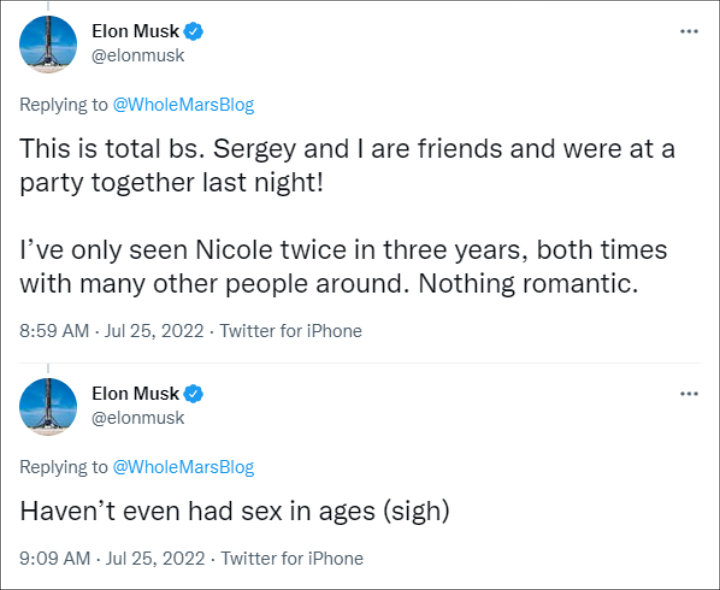Open the @WholeMarsBlog link in the second tweet
Image resolution: width=720 pixels, height=590 pixels.
point(183,467)
